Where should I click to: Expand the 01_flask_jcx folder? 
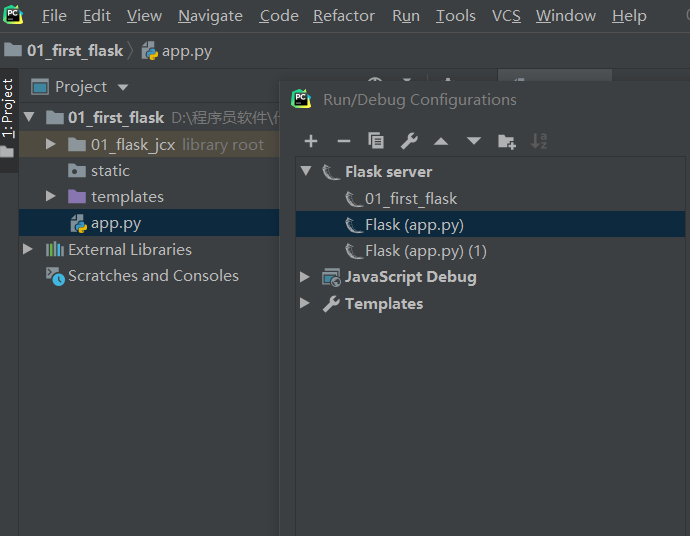tap(51, 144)
